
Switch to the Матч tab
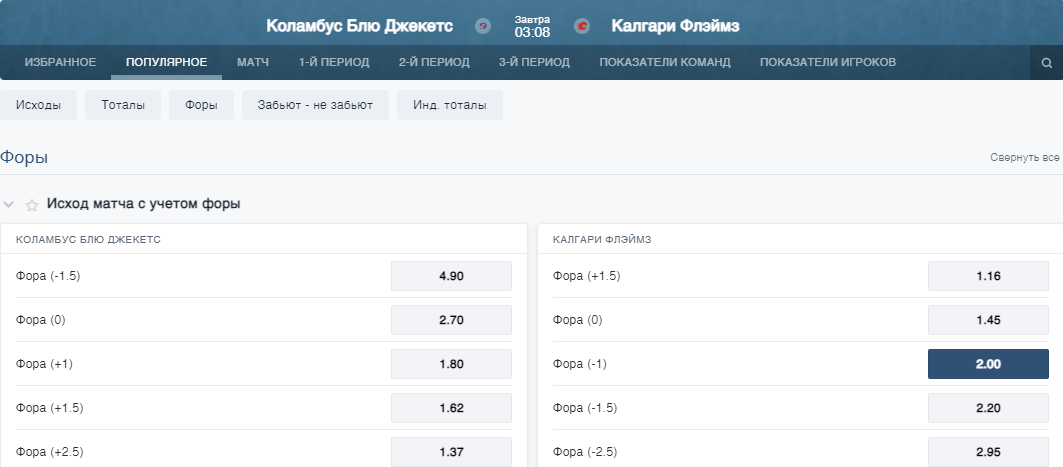click(253, 62)
